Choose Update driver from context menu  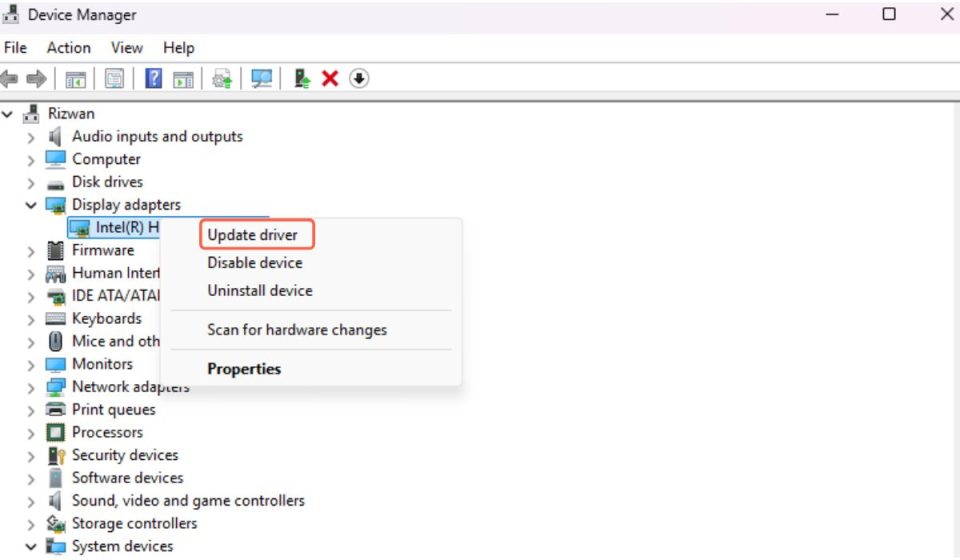252,235
